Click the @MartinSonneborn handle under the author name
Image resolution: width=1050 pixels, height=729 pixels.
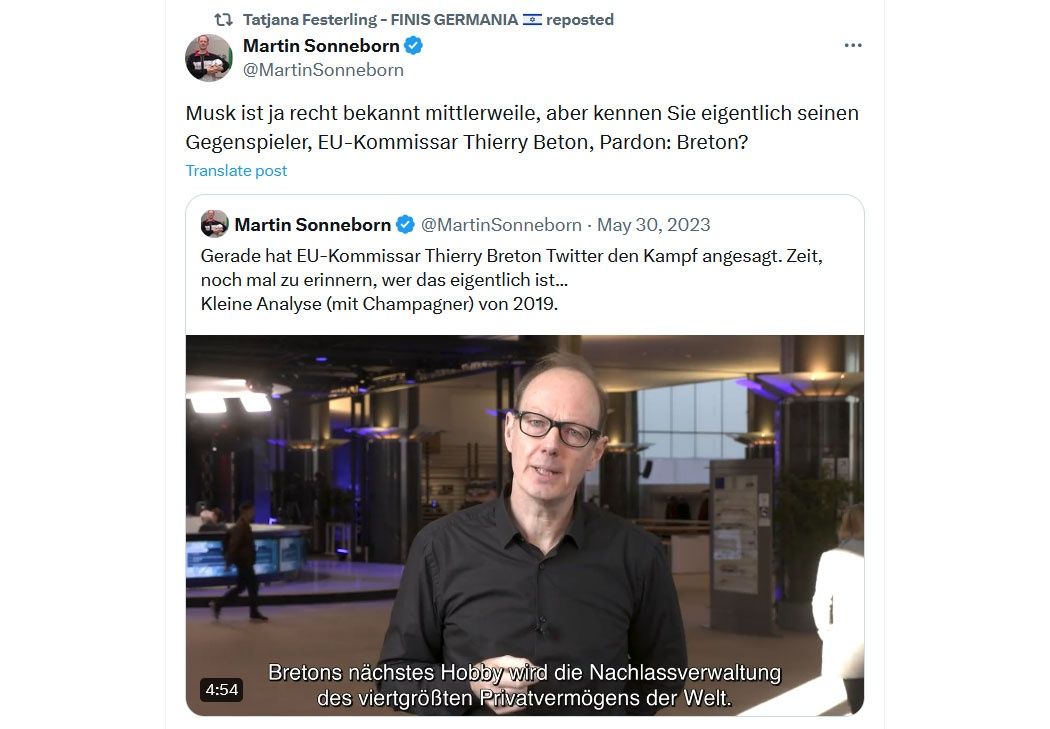323,70
